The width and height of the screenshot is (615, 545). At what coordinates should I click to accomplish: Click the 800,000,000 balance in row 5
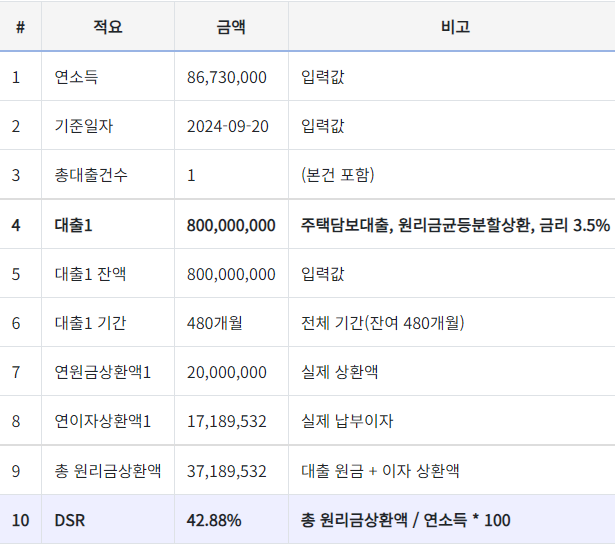(231, 274)
